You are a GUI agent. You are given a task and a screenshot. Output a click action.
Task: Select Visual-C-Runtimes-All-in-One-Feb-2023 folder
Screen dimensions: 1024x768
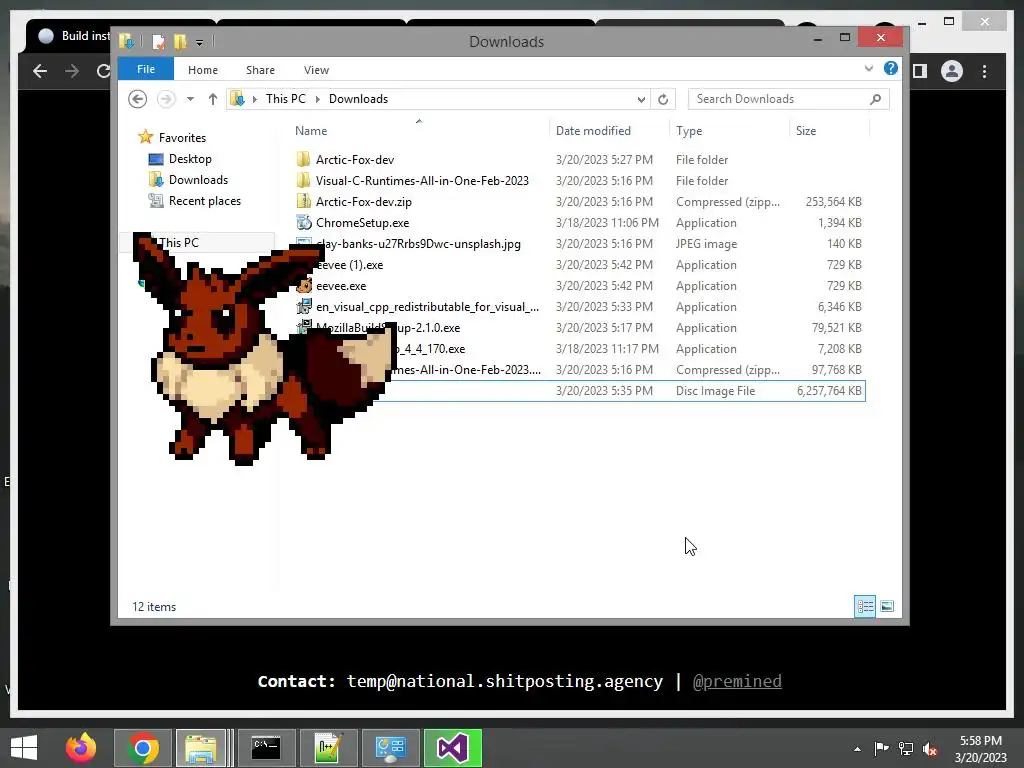422,180
